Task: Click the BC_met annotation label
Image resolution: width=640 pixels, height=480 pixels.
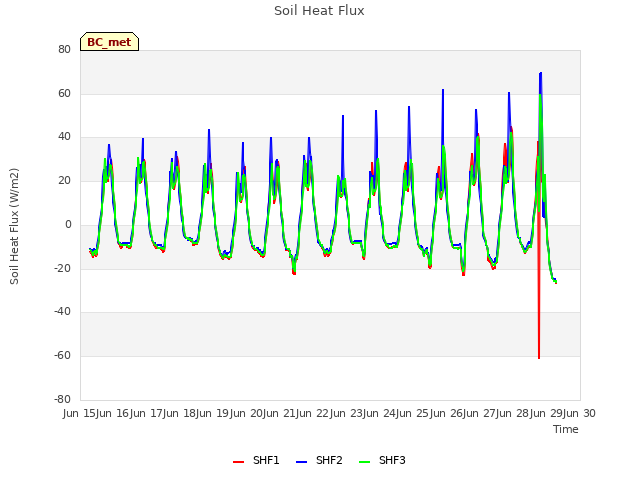Action: pos(109,42)
